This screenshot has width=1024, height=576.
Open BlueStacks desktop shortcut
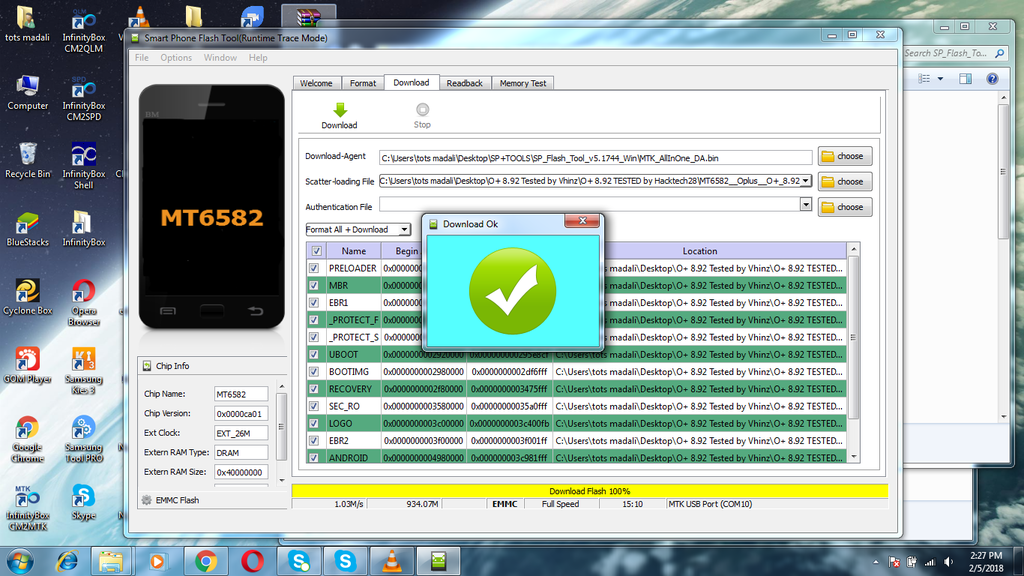27,228
